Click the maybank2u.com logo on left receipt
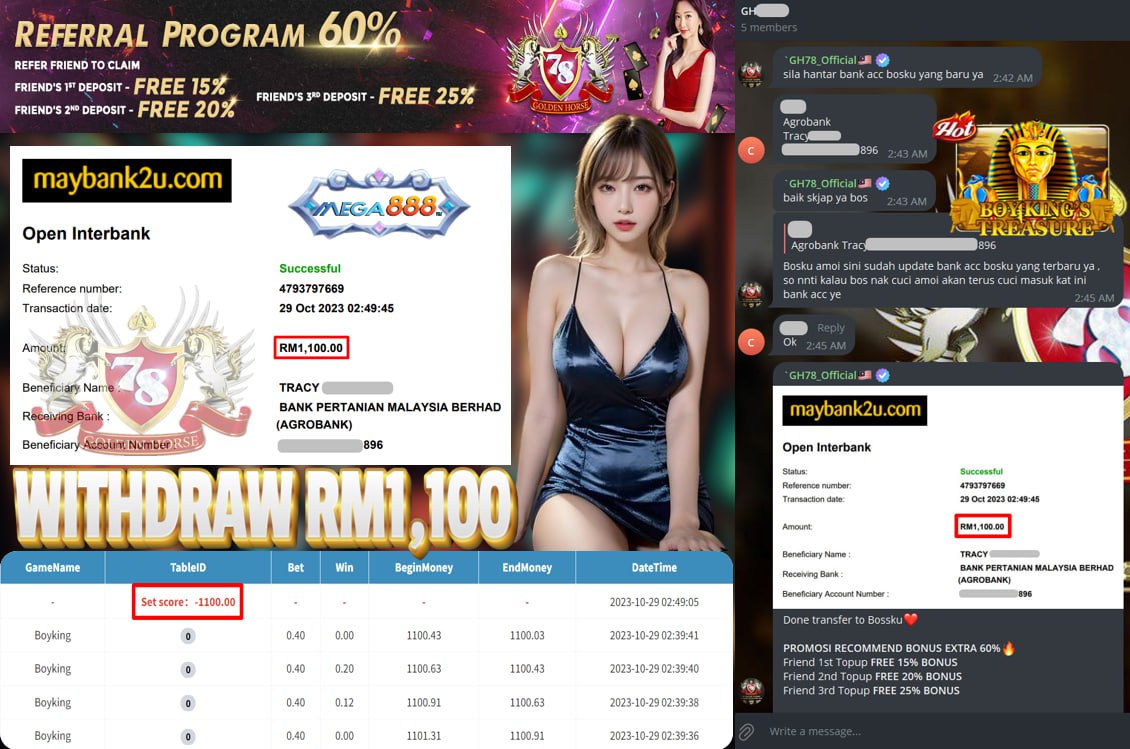 tap(127, 180)
